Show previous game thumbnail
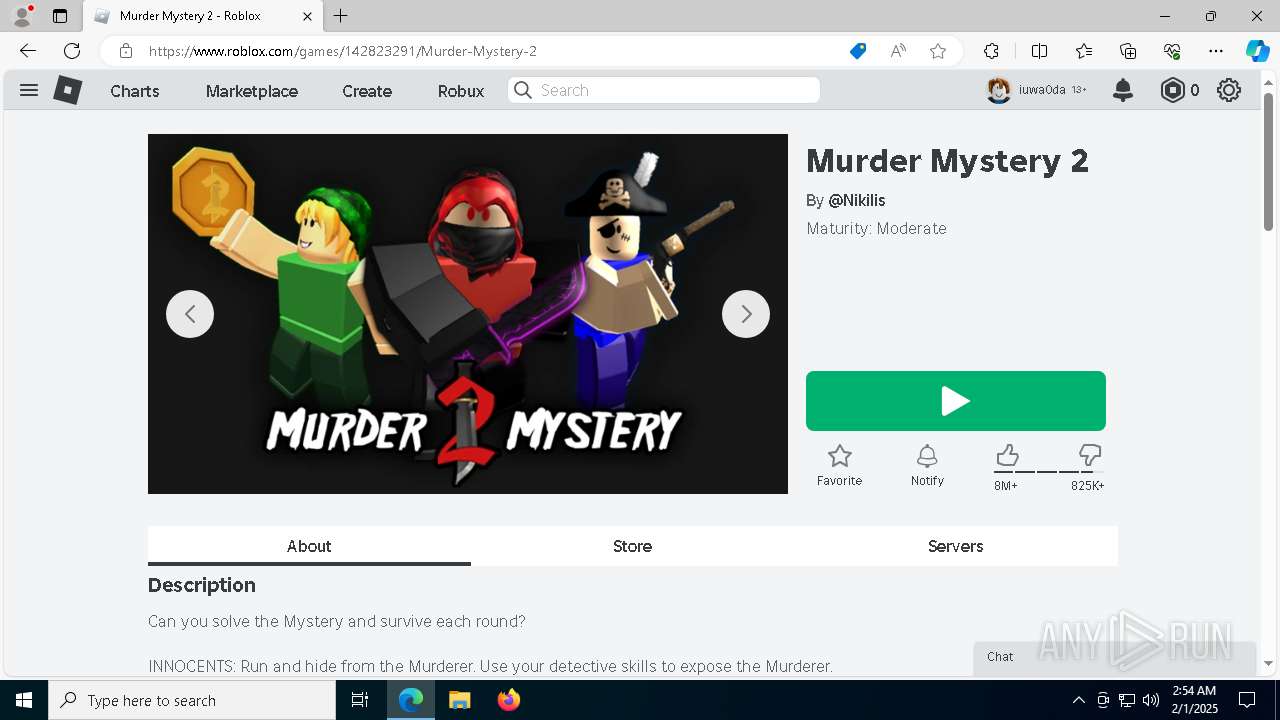1280x720 pixels. (190, 314)
